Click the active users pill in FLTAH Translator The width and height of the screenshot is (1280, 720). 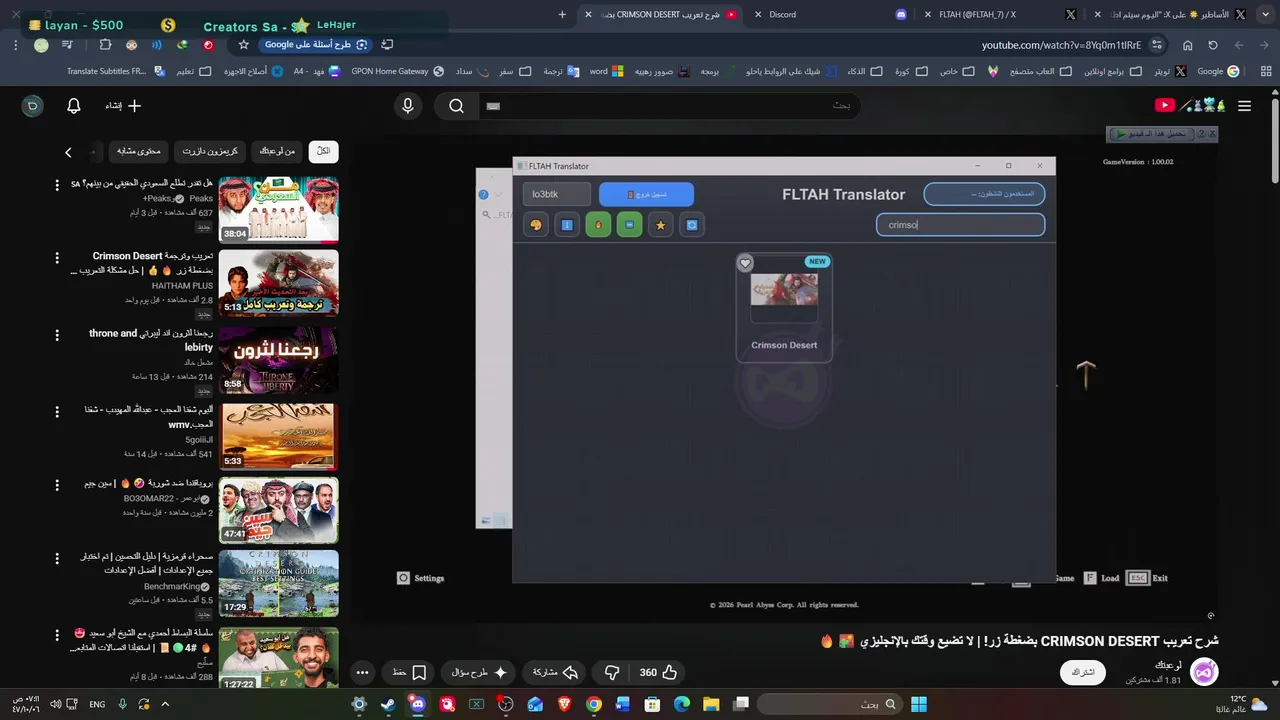point(984,194)
